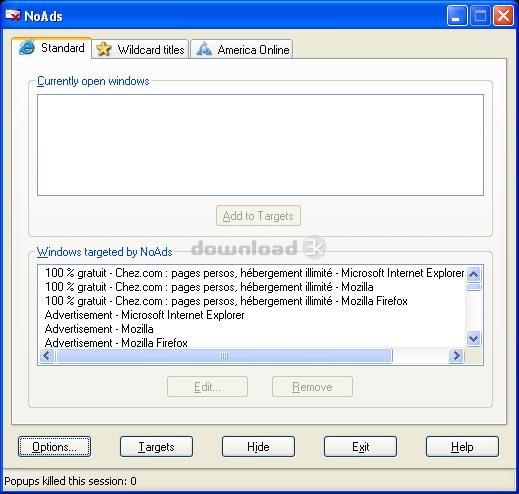Click the Targets button
Image resolution: width=519 pixels, height=494 pixels.
point(156,447)
